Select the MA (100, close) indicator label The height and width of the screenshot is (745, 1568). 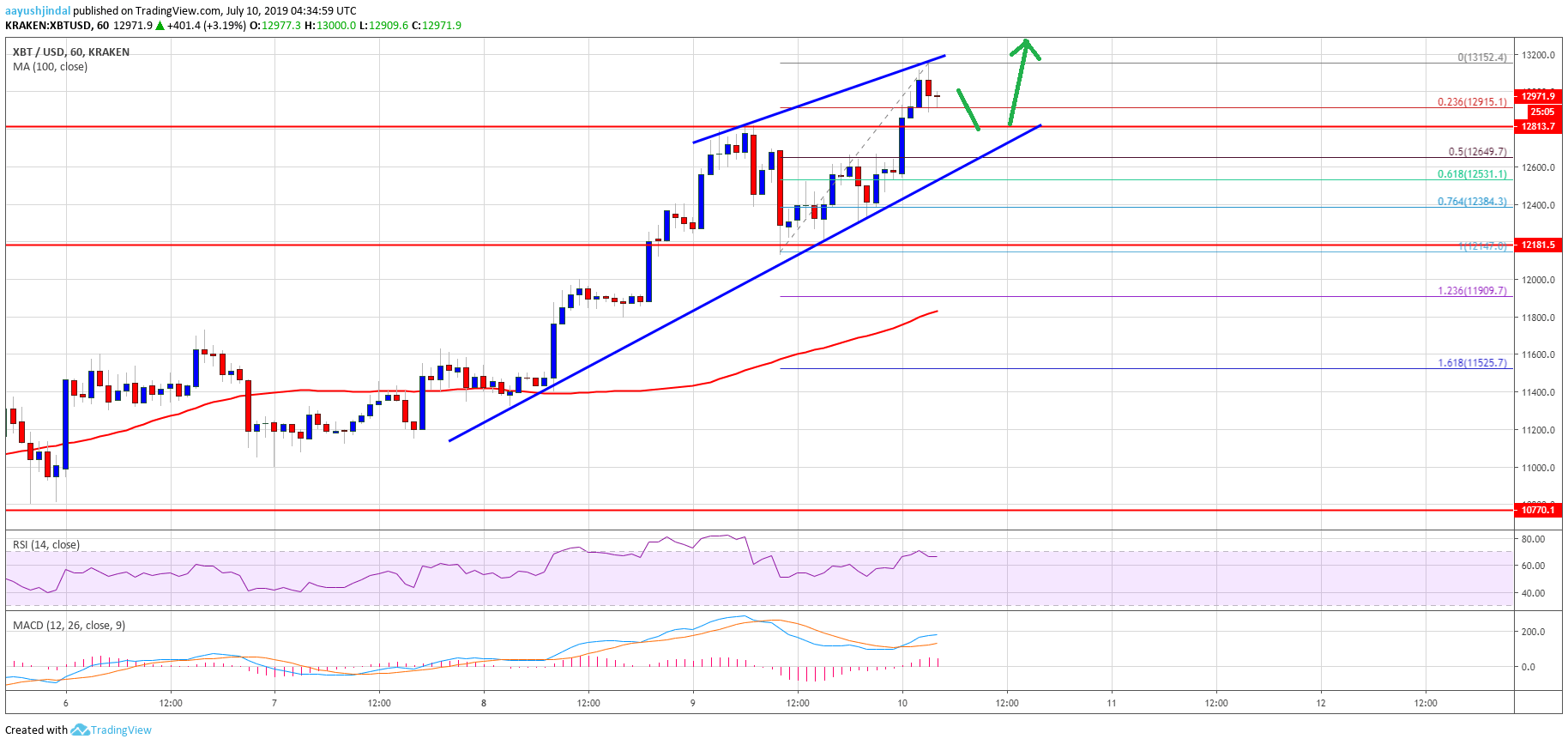pos(50,67)
